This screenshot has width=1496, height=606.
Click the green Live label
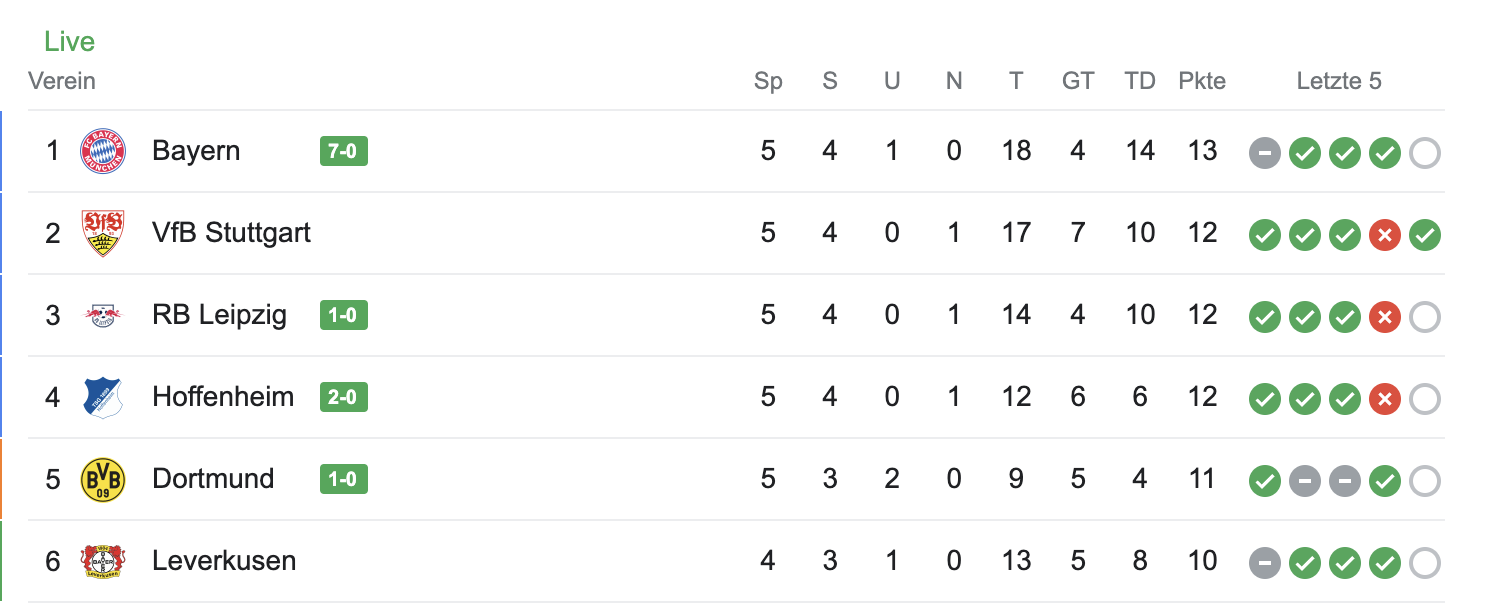click(69, 41)
